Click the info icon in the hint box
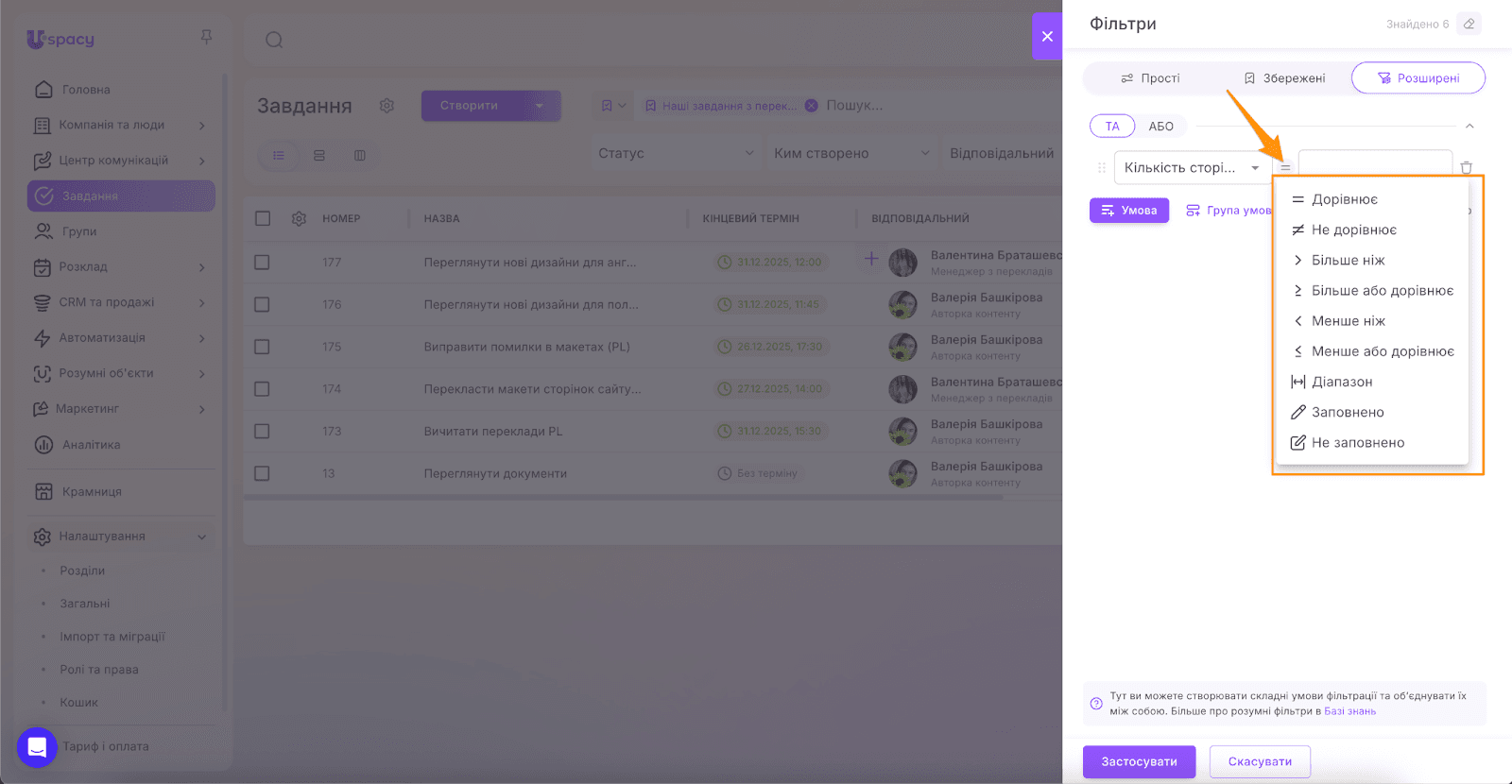The height and width of the screenshot is (784, 1512). point(1096,704)
